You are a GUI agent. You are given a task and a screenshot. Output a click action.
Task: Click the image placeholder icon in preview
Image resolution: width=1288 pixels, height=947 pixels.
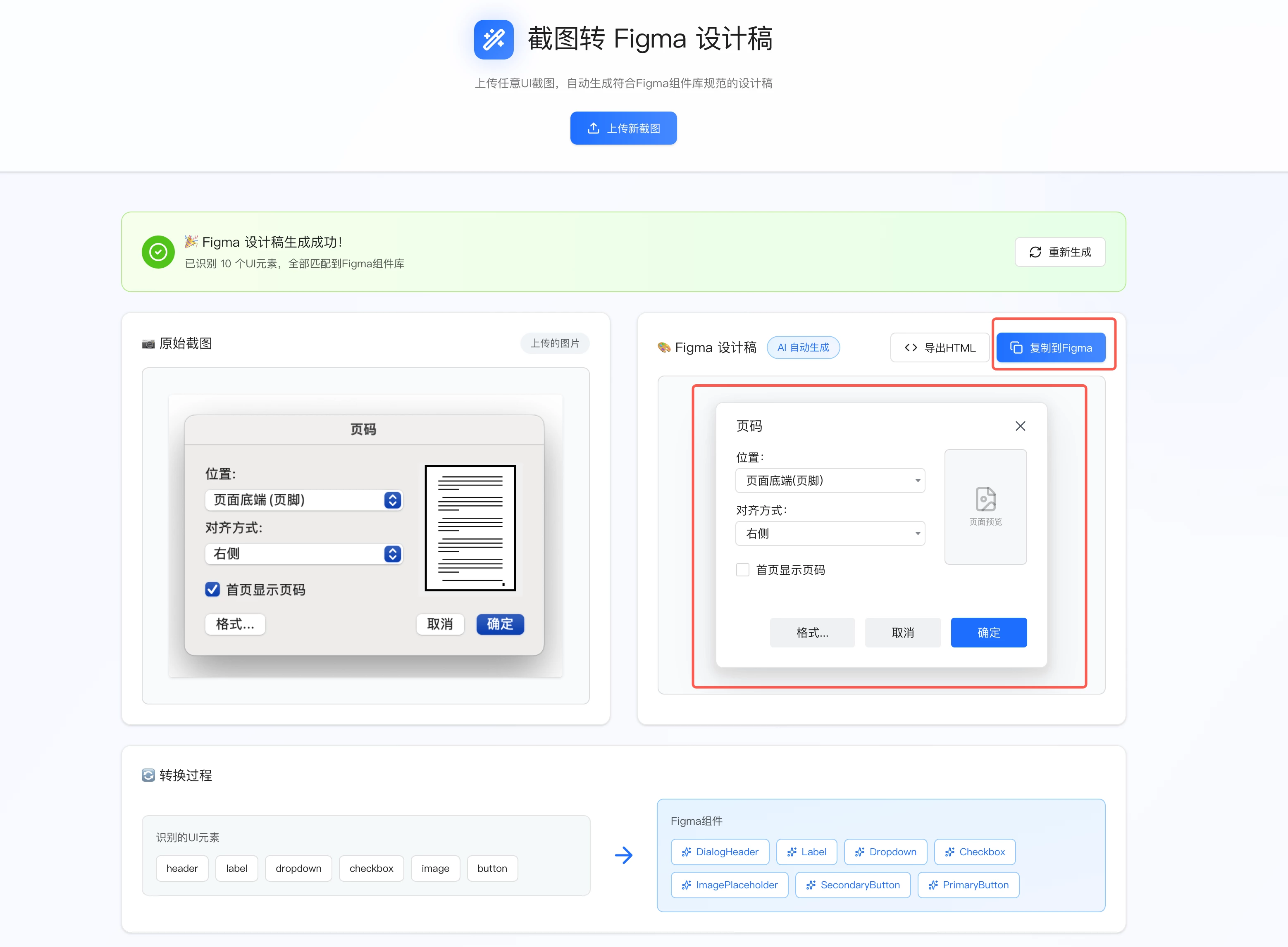(x=985, y=499)
